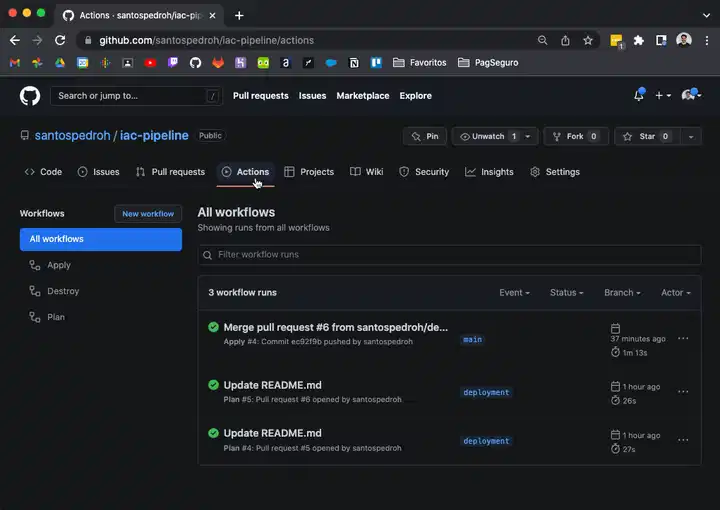Open the plus create-new dropdown
This screenshot has width=720, height=510.
(663, 95)
